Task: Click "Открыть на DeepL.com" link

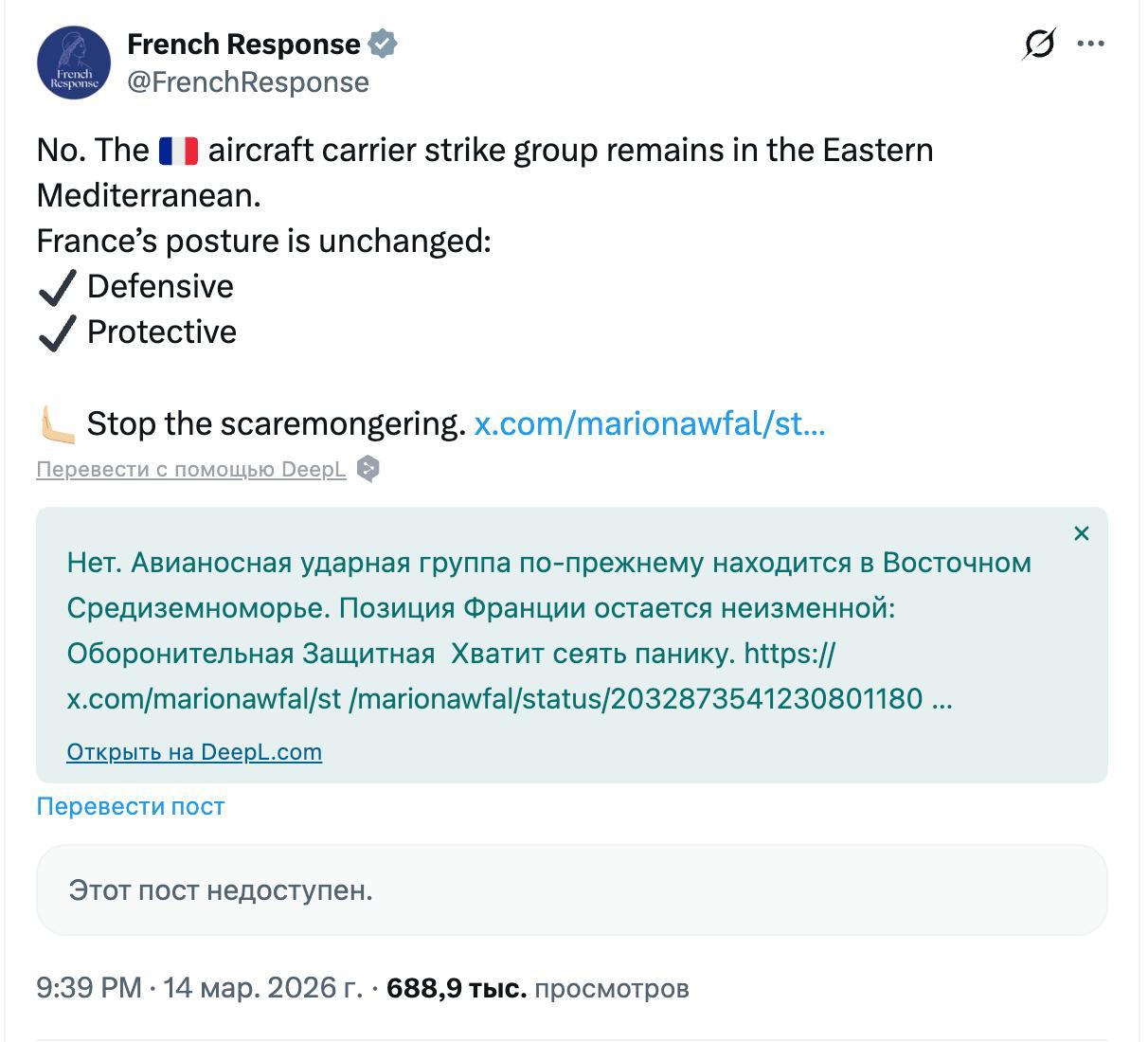Action: [194, 752]
